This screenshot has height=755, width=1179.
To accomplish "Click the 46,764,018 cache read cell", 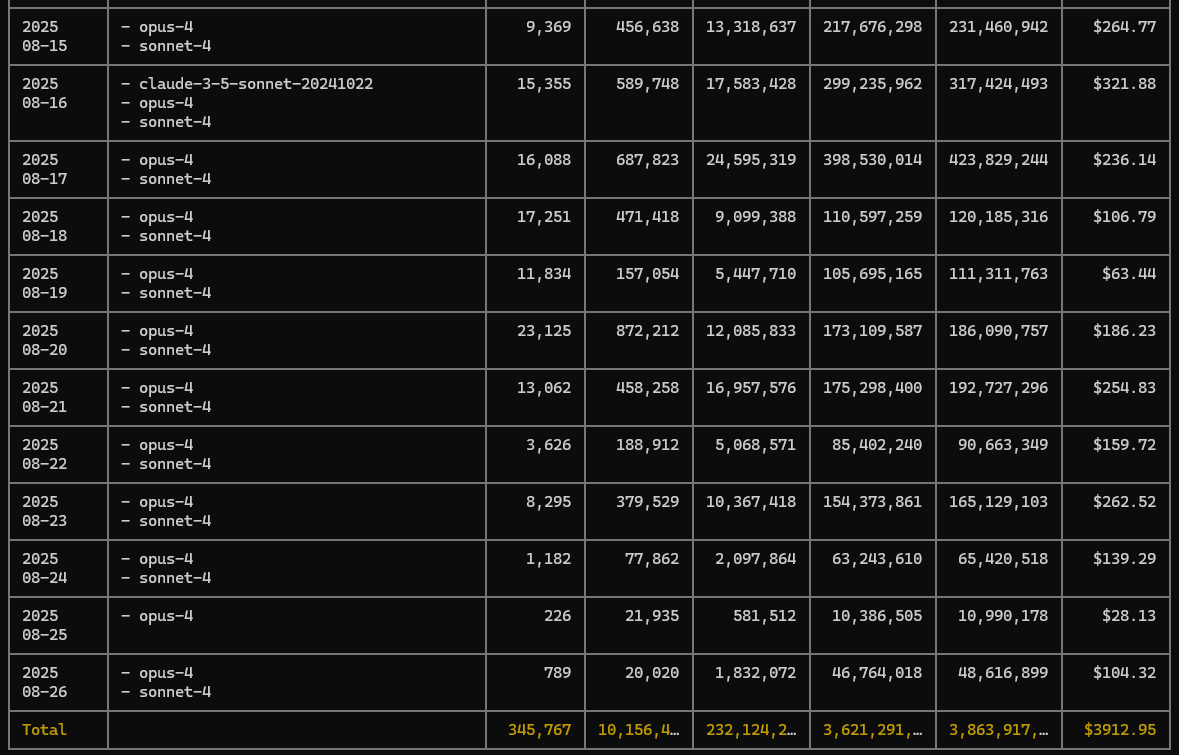I will [x=877, y=673].
